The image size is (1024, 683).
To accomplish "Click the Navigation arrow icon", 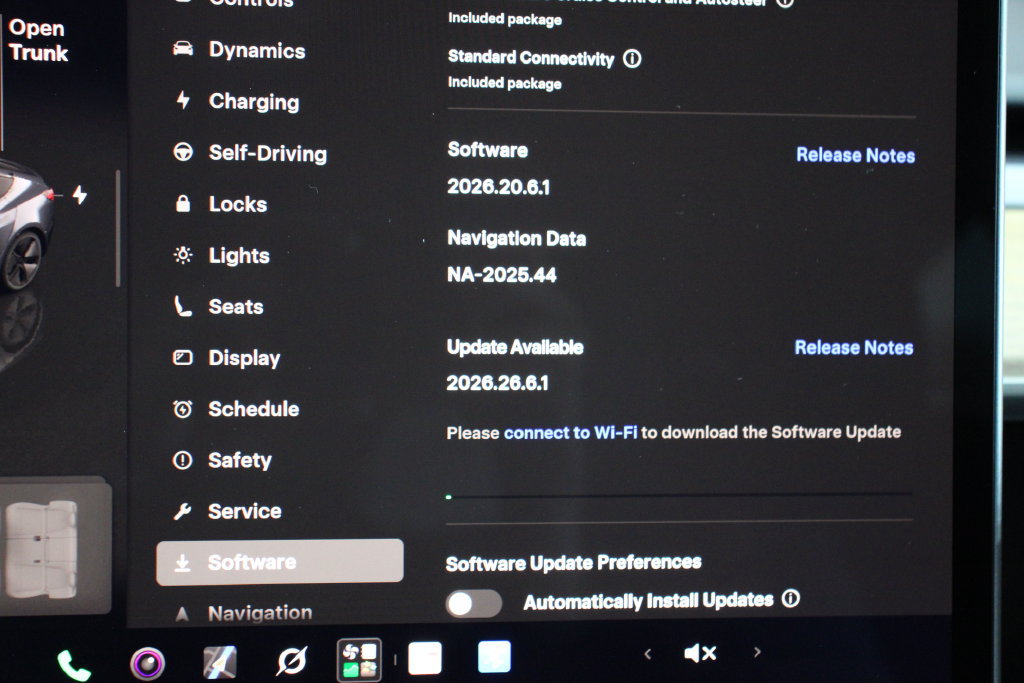I will 182,614.
